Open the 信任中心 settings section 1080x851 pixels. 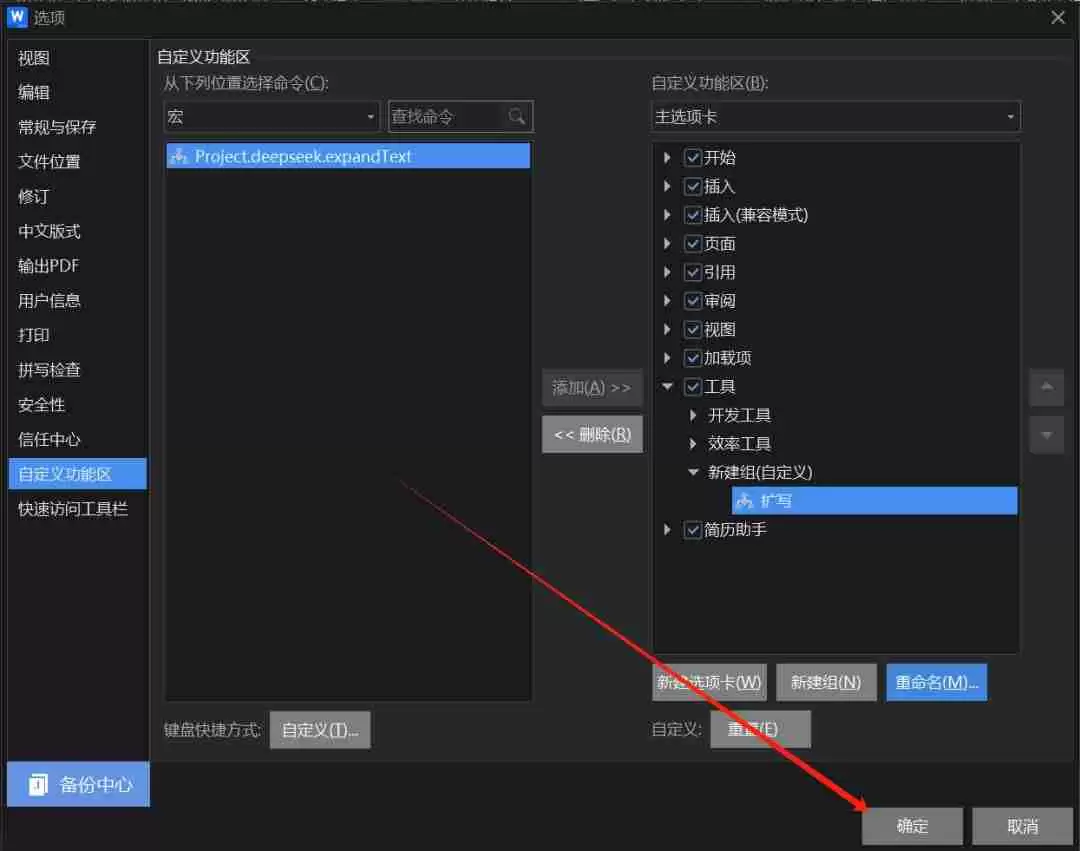49,439
